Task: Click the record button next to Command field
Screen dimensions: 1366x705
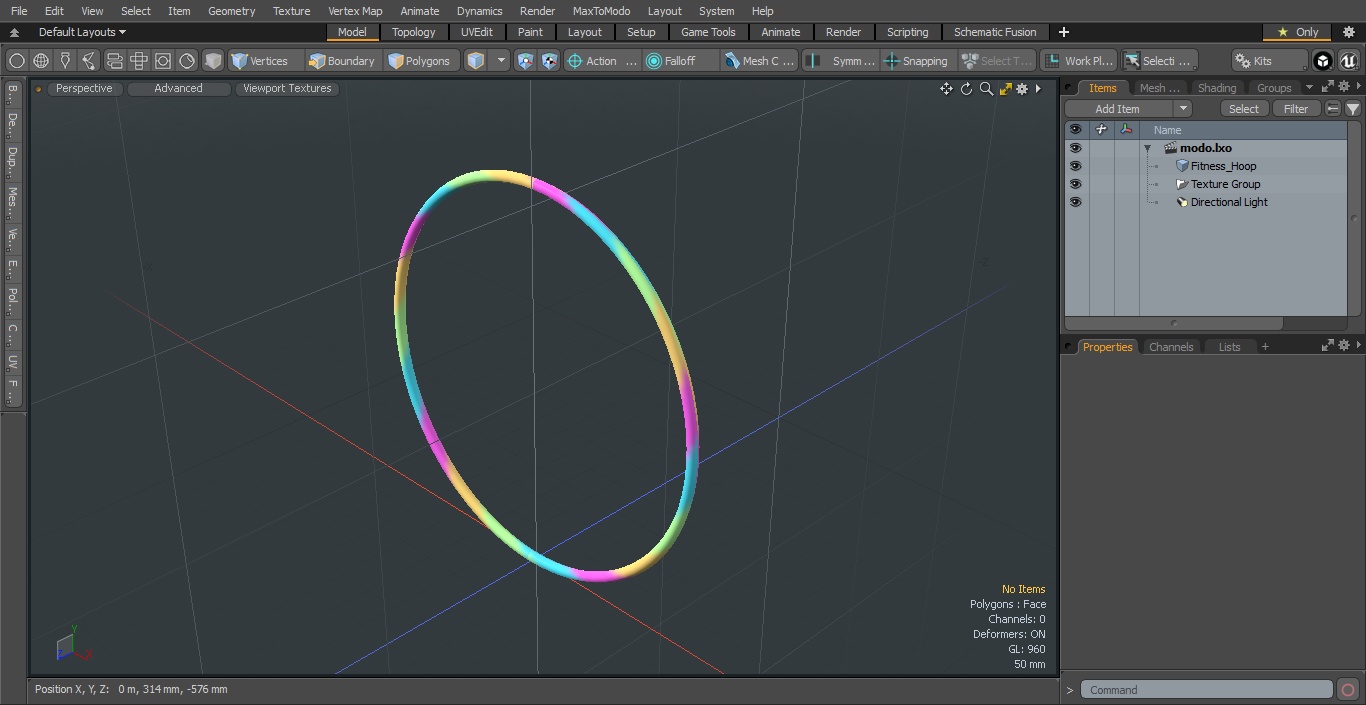Action: (1348, 690)
